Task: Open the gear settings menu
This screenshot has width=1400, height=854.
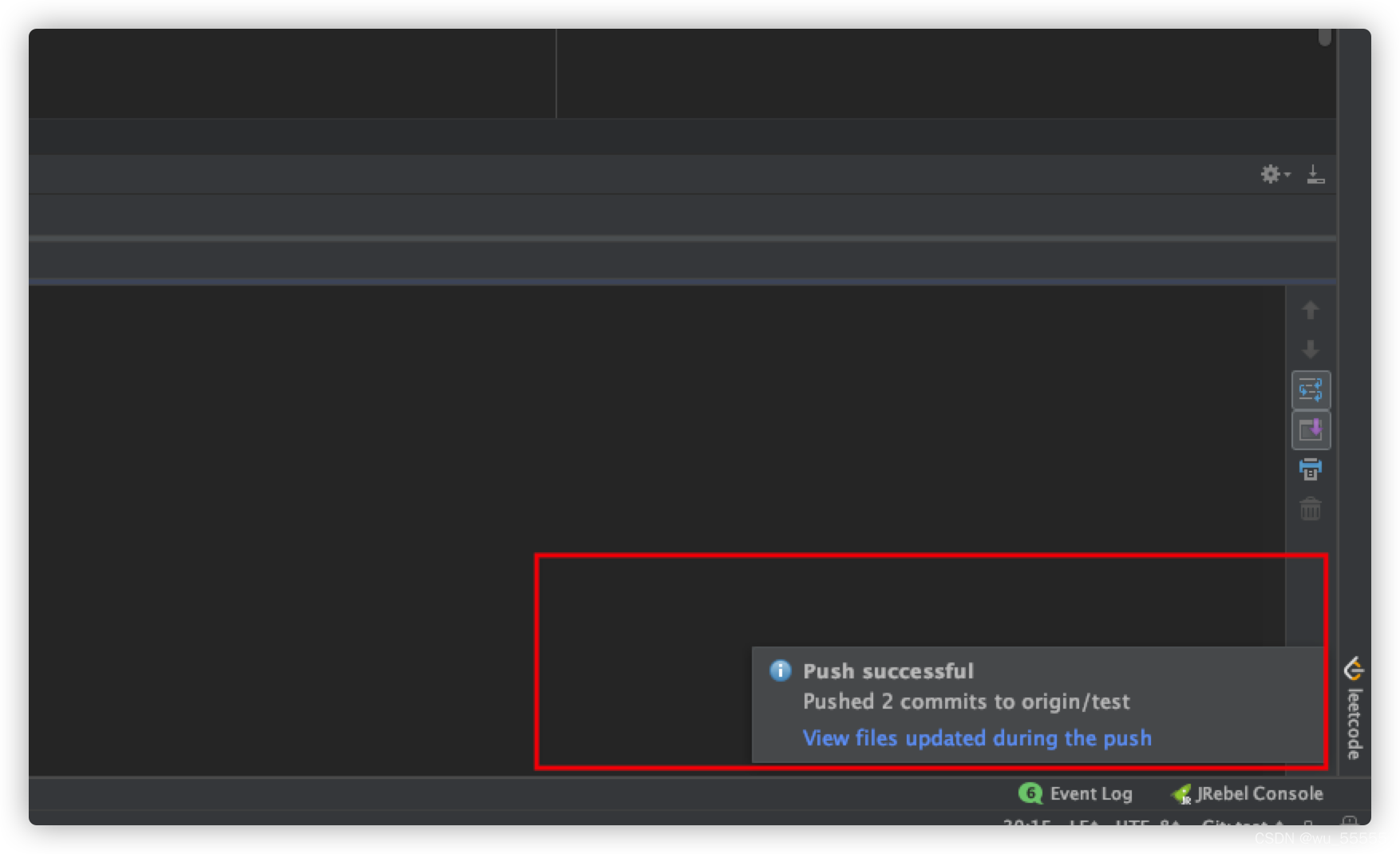Action: click(1275, 174)
